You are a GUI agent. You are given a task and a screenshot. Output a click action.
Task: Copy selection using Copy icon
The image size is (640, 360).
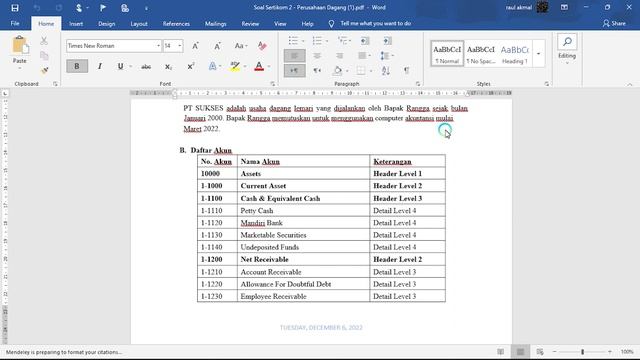click(x=44, y=56)
